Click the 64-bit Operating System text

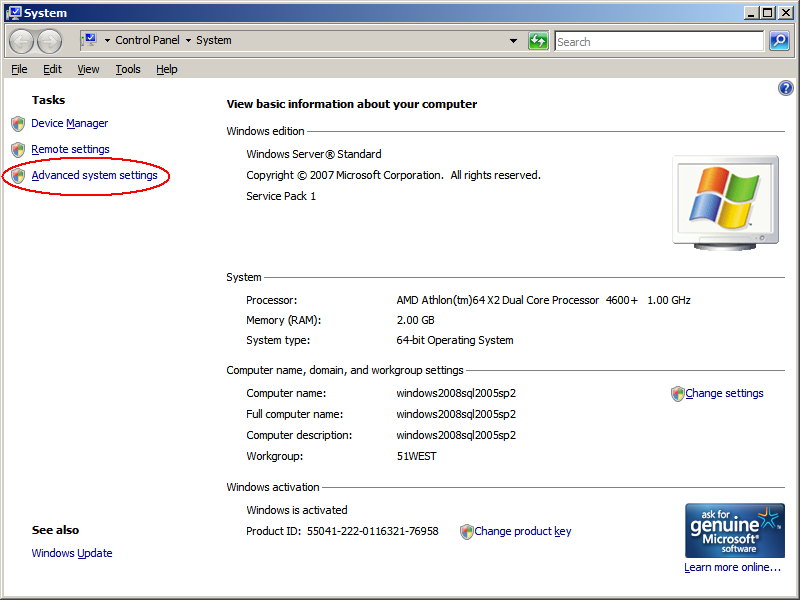click(x=455, y=340)
